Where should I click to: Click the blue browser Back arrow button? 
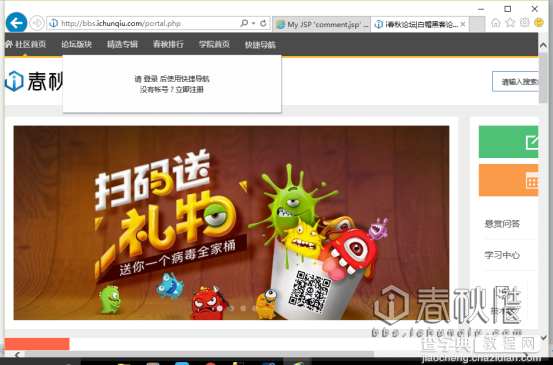click(x=16, y=23)
